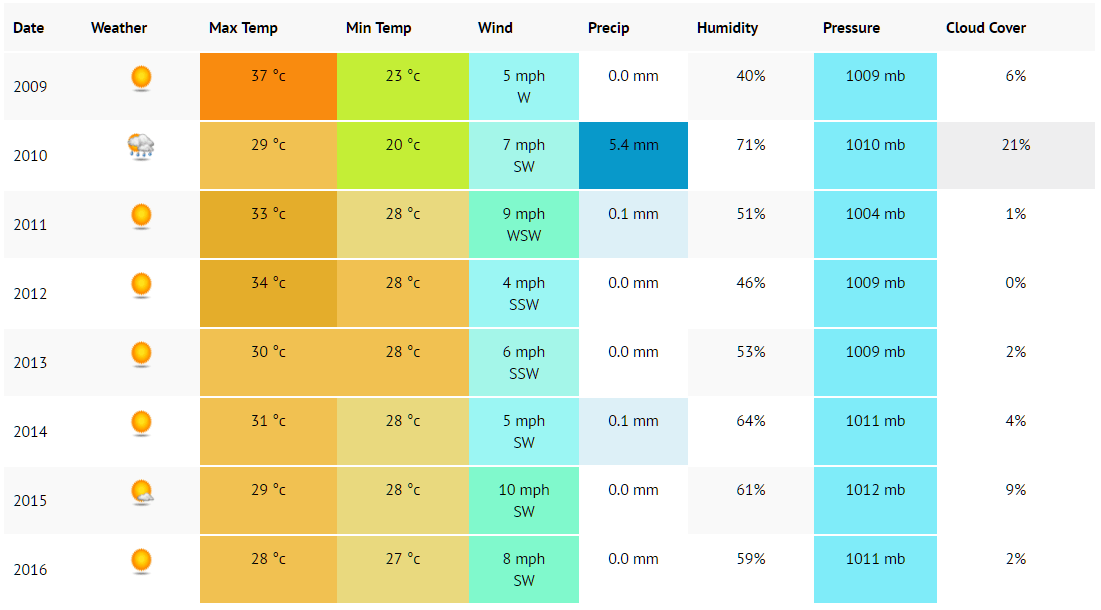Click the sunny weather icon for 2009
This screenshot has height=610, width=1101.
point(141,78)
